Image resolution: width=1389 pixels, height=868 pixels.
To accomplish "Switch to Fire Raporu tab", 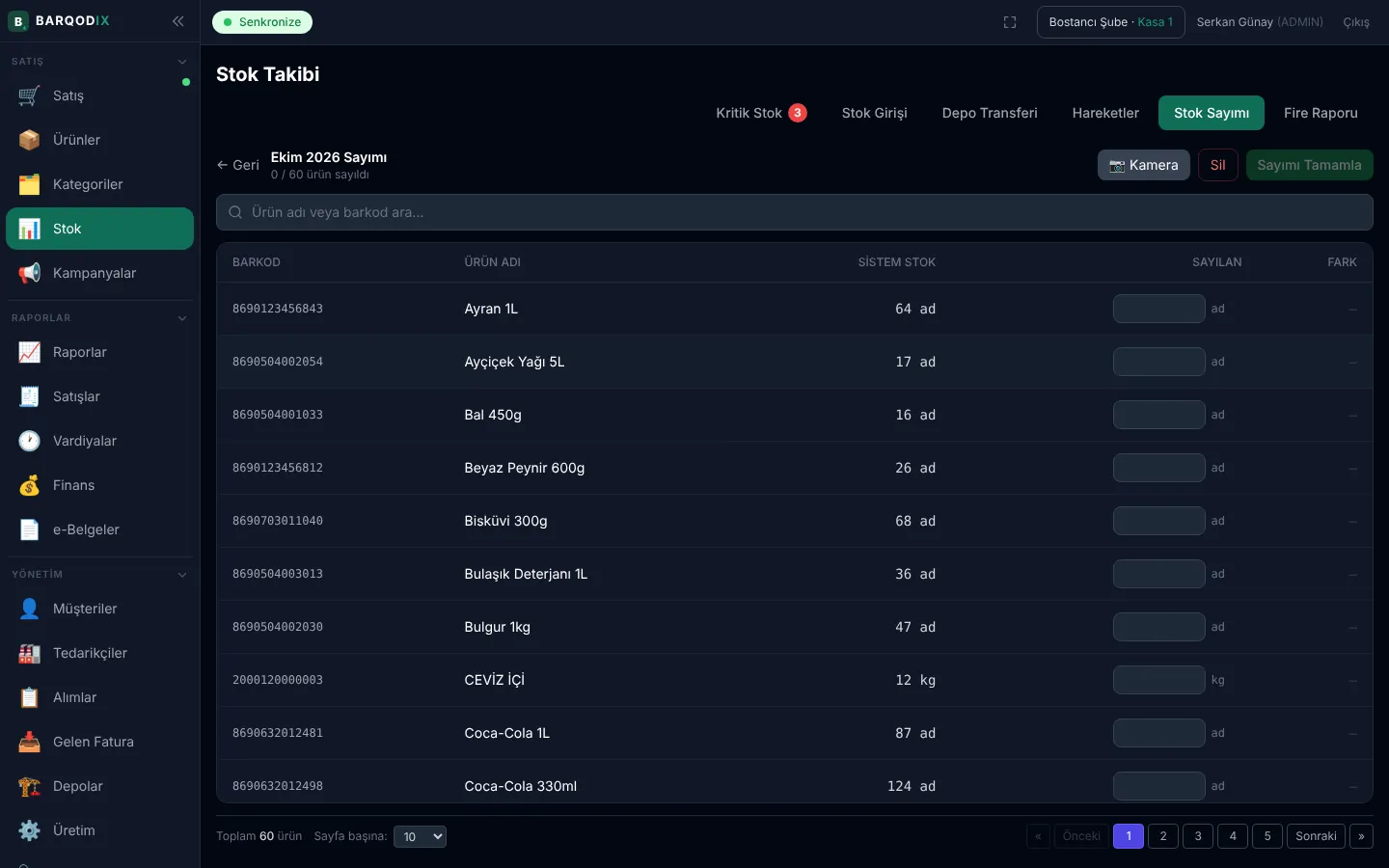I will click(x=1321, y=113).
